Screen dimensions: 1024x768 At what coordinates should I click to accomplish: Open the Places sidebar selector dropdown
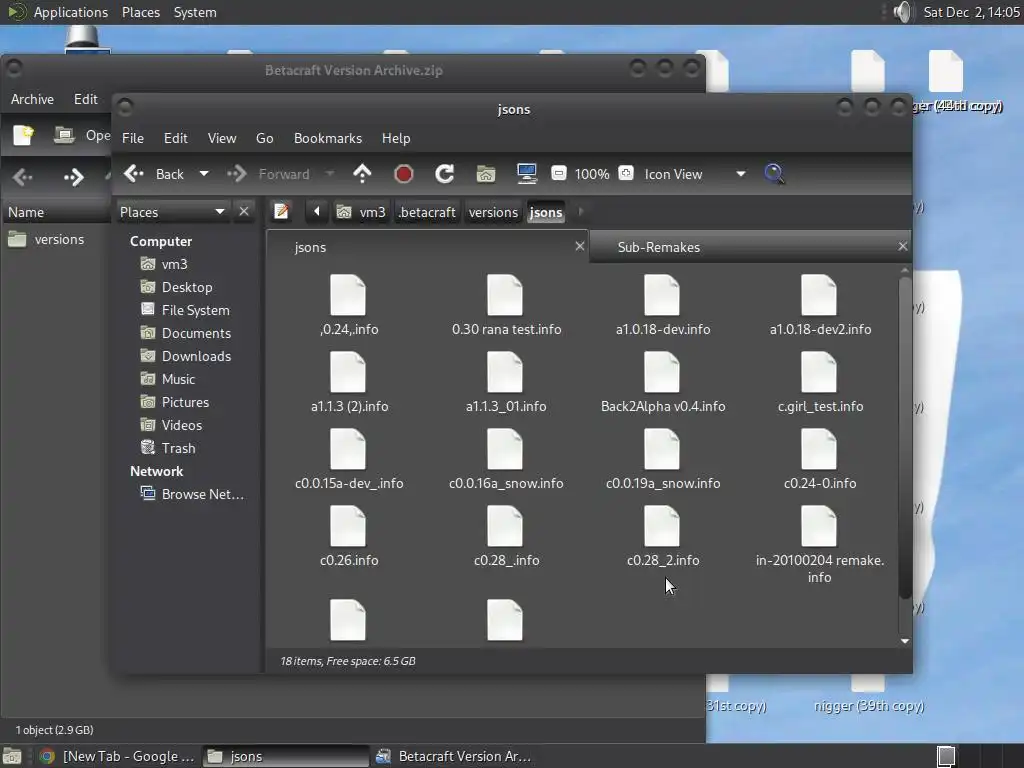[x=172, y=212]
